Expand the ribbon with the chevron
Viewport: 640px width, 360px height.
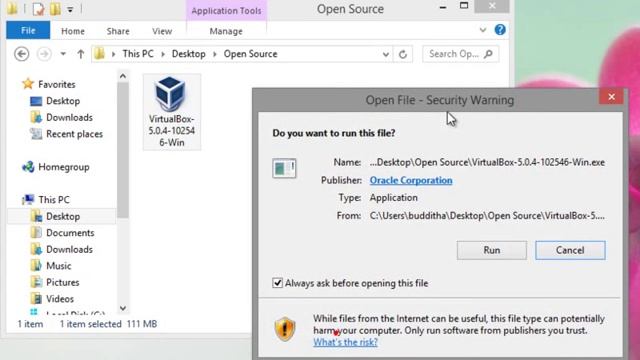(483, 30)
